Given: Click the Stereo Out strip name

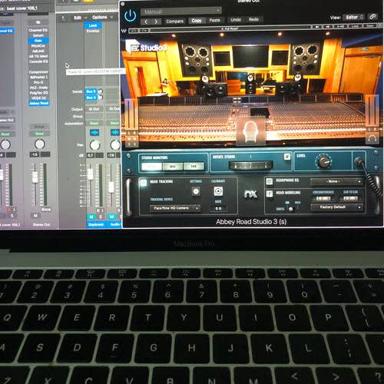Looking at the screenshot, I should click(x=41, y=225).
